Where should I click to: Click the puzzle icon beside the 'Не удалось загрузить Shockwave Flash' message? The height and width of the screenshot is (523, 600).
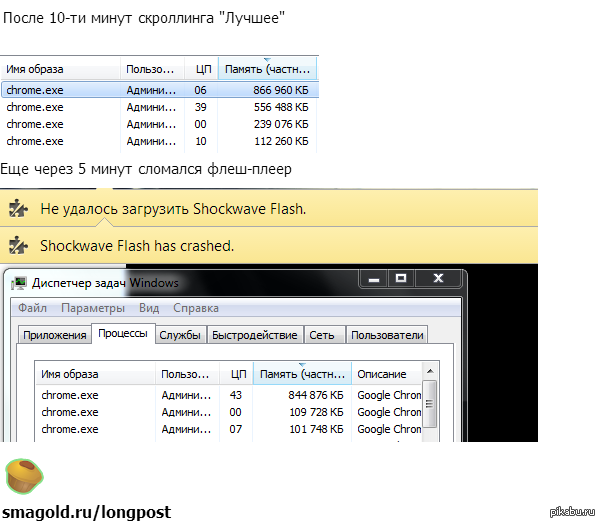point(17,209)
